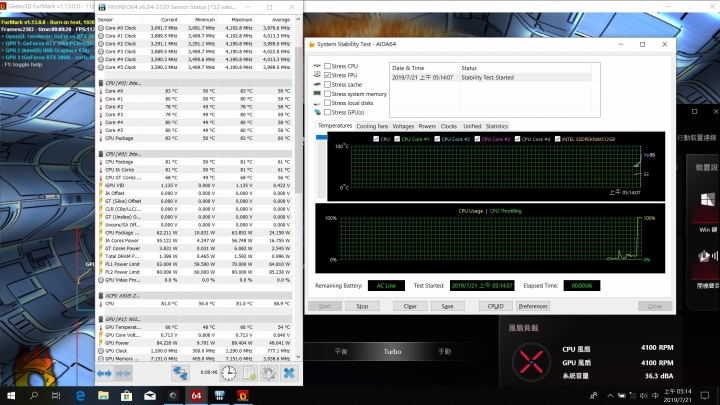Screen dimensions: 720x405
Task: Open the Clocks tab
Action: coord(449,126)
